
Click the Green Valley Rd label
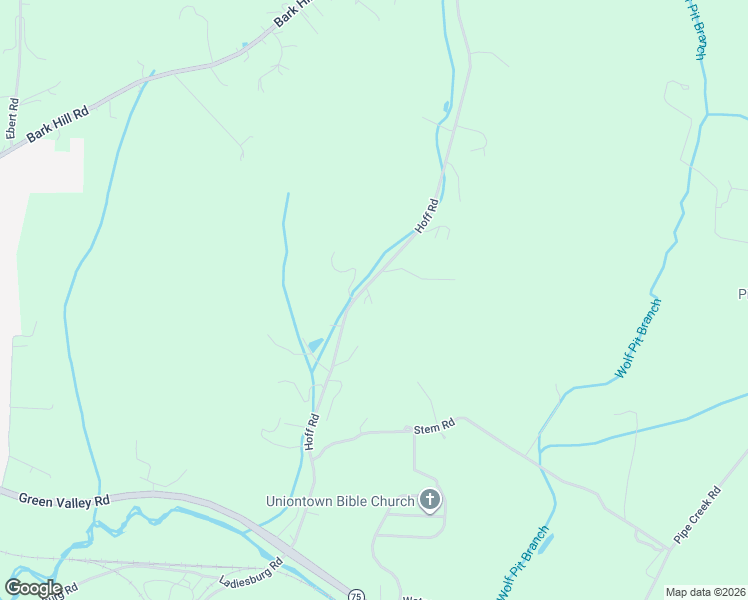pyautogui.click(x=64, y=501)
